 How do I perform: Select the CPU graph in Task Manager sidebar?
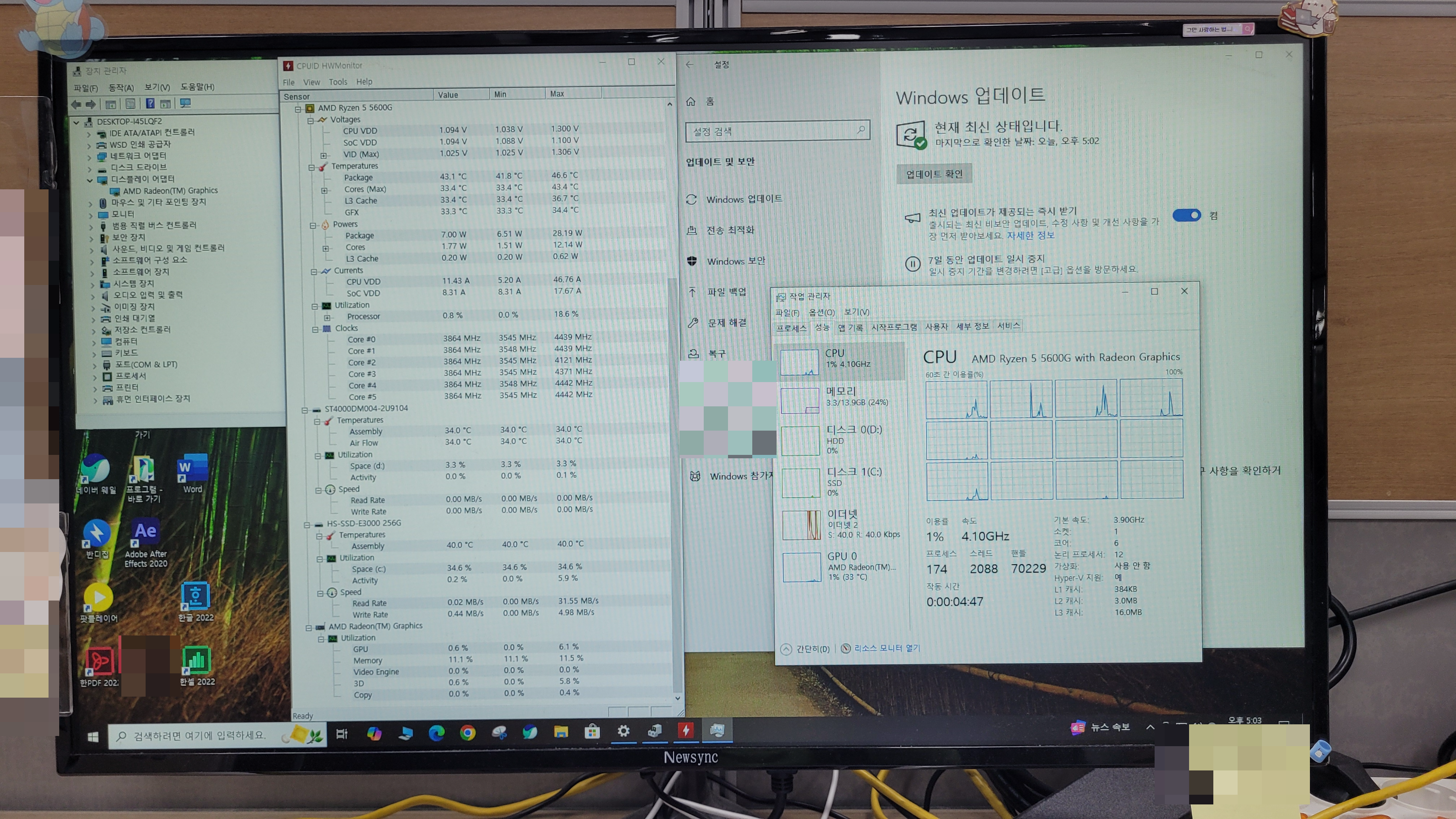(x=799, y=362)
